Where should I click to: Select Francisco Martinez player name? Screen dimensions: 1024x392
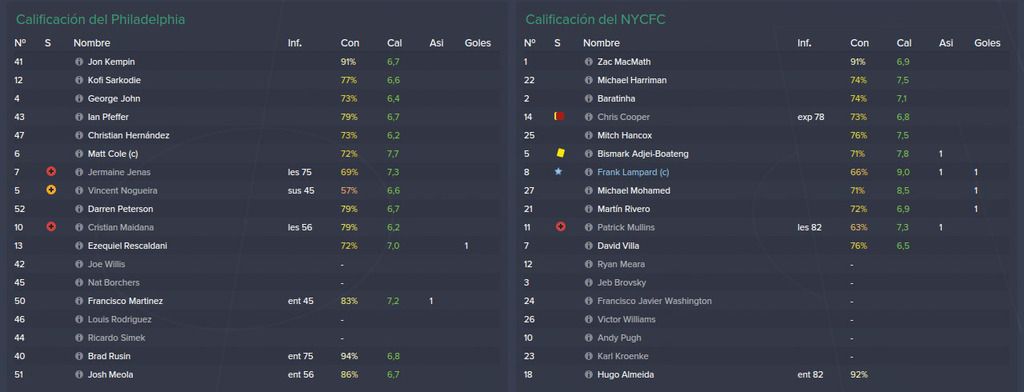(125, 301)
